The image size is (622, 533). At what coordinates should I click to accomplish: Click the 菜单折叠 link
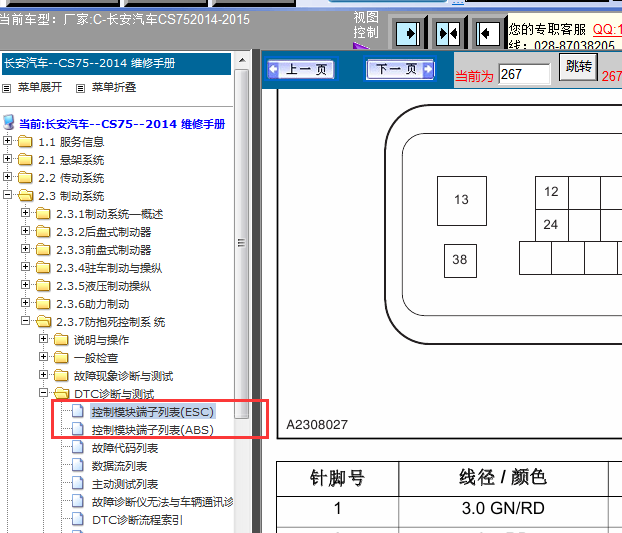[114, 87]
